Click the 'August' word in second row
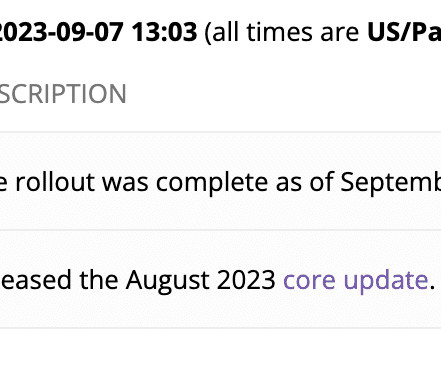Image resolution: width=441 pixels, height=368 pixels. (167, 281)
